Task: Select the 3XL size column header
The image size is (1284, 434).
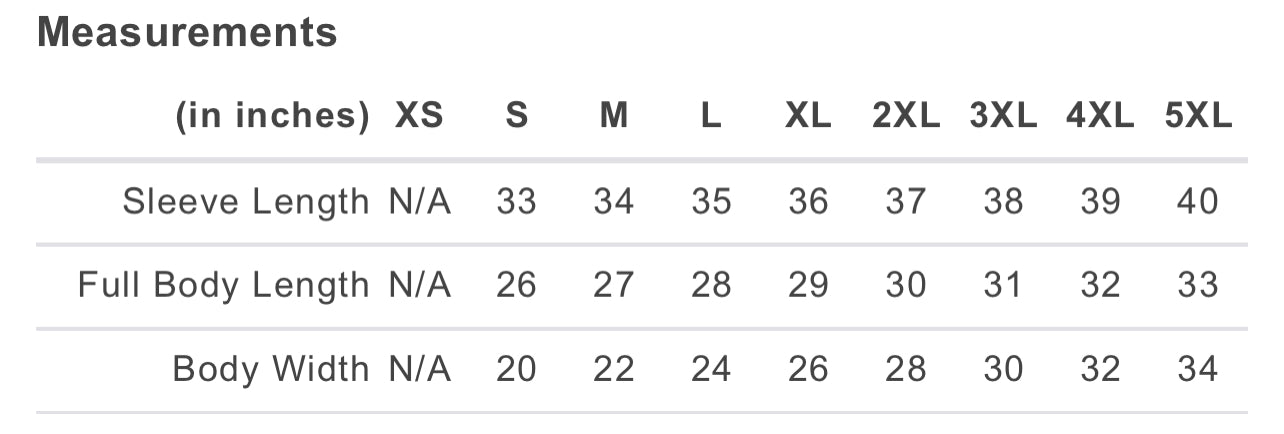Action: point(1003,117)
